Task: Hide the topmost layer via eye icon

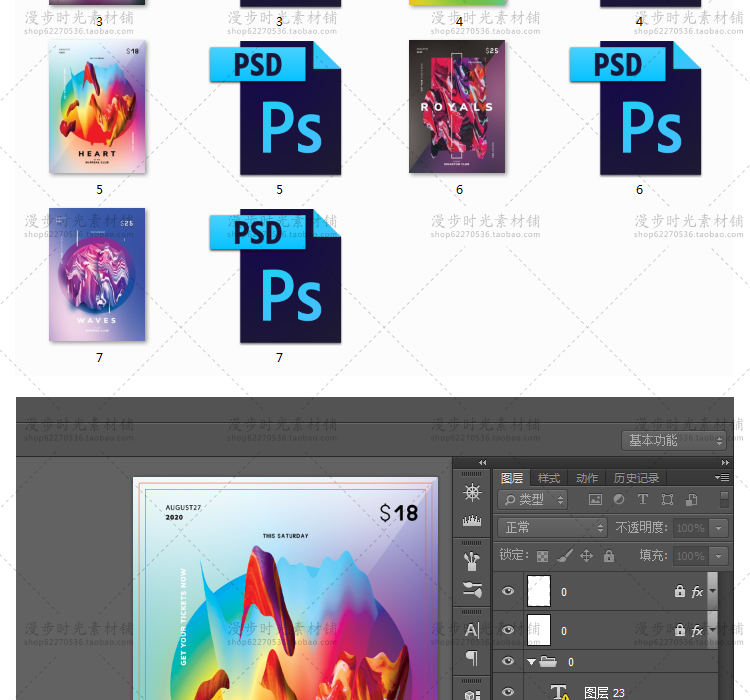Action: point(508,591)
